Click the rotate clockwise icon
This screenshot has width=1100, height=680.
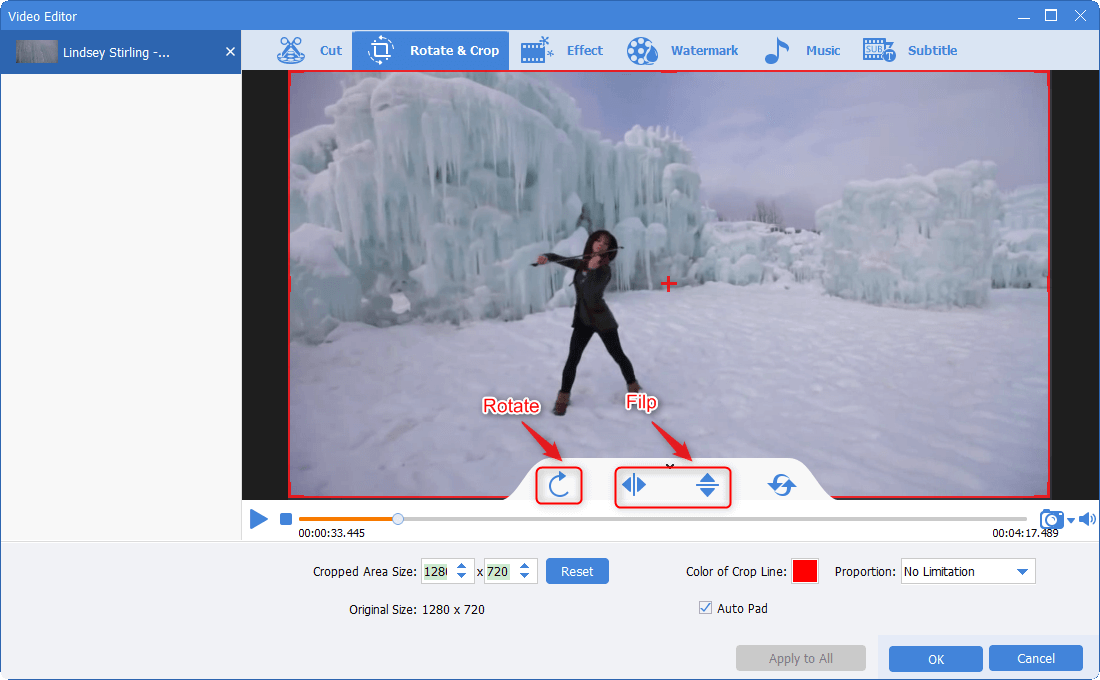tap(559, 485)
